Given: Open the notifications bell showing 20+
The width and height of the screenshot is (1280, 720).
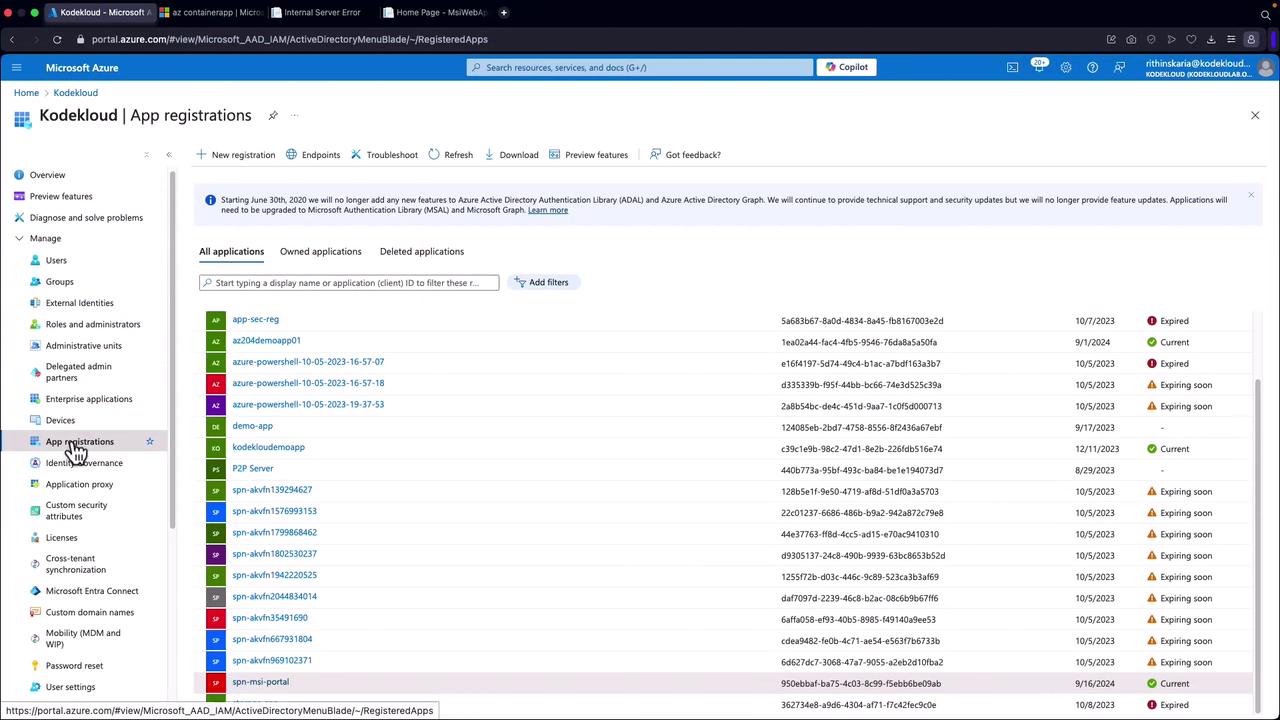Looking at the screenshot, I should tap(1039, 67).
